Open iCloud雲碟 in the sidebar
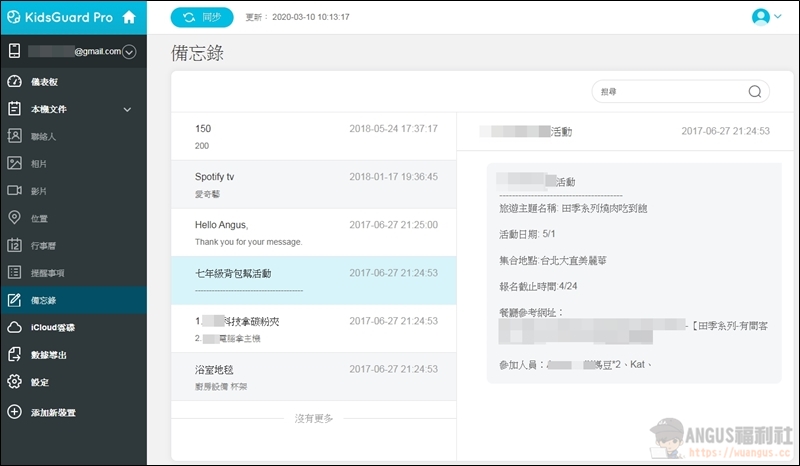 click(x=50, y=327)
